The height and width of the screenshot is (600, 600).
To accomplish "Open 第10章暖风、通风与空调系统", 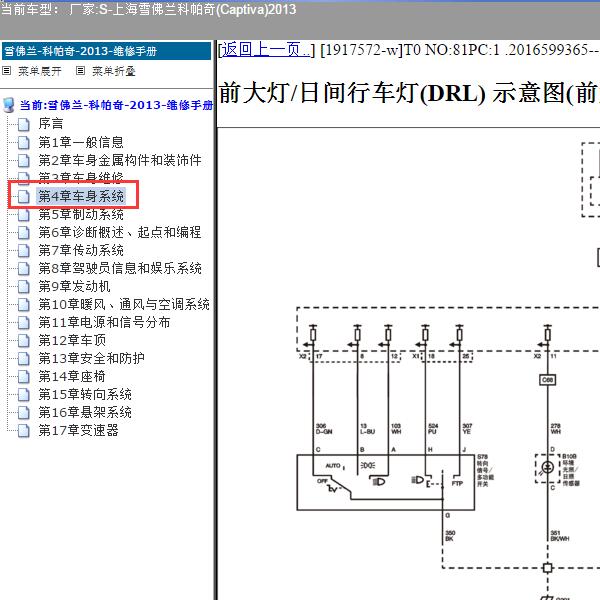I will pos(124,304).
